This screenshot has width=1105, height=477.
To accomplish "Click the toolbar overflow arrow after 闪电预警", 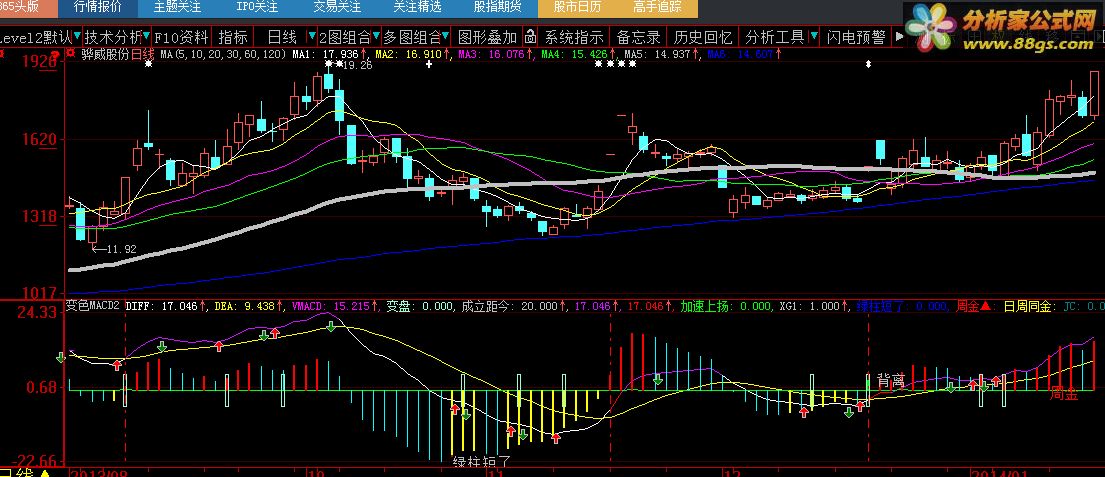I will (x=899, y=37).
